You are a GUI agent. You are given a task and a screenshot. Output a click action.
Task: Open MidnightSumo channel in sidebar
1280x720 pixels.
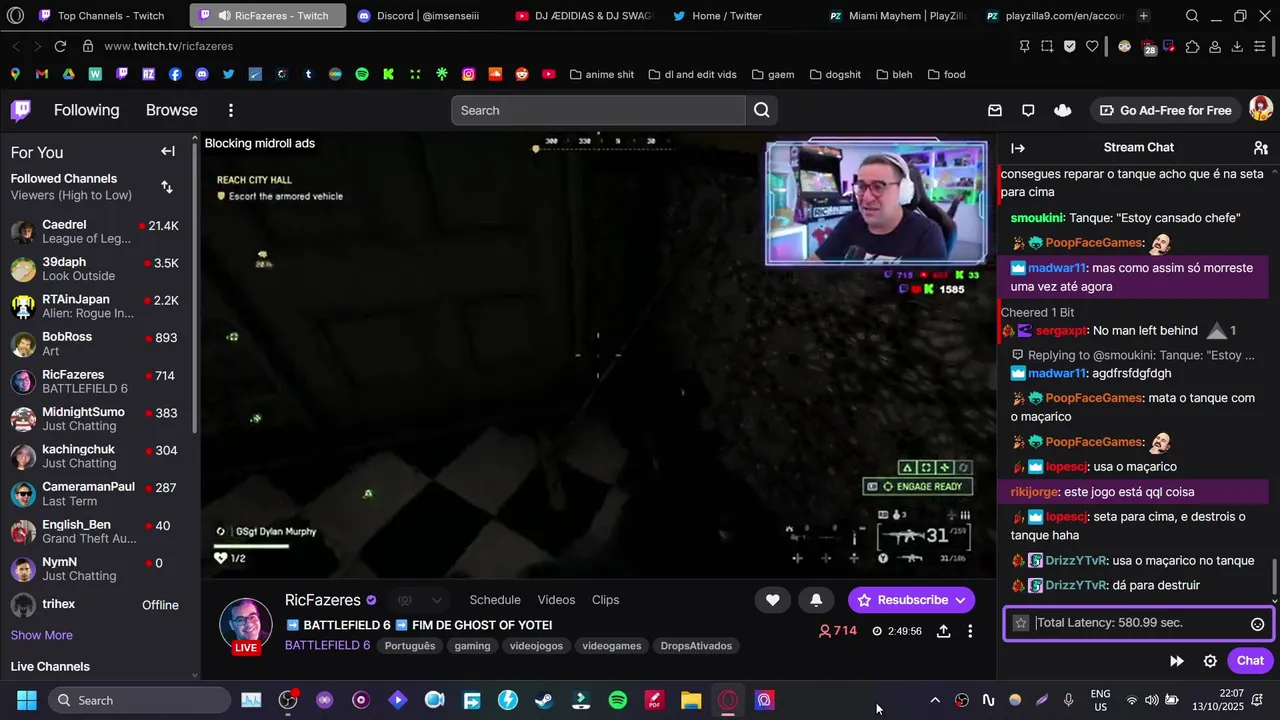95,419
